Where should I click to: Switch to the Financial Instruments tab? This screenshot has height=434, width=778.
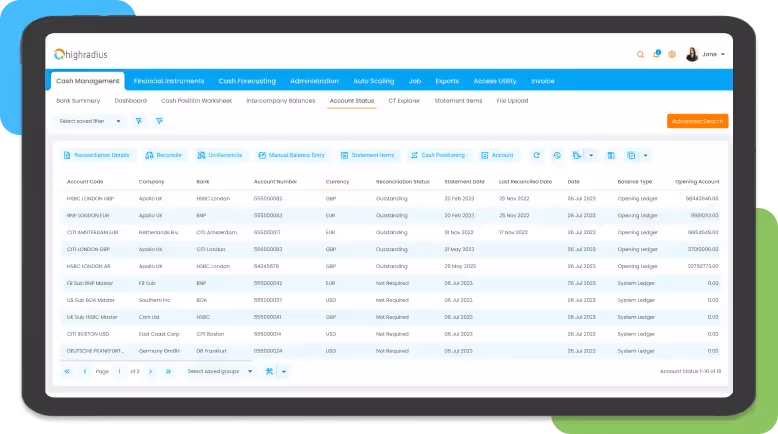coord(169,81)
